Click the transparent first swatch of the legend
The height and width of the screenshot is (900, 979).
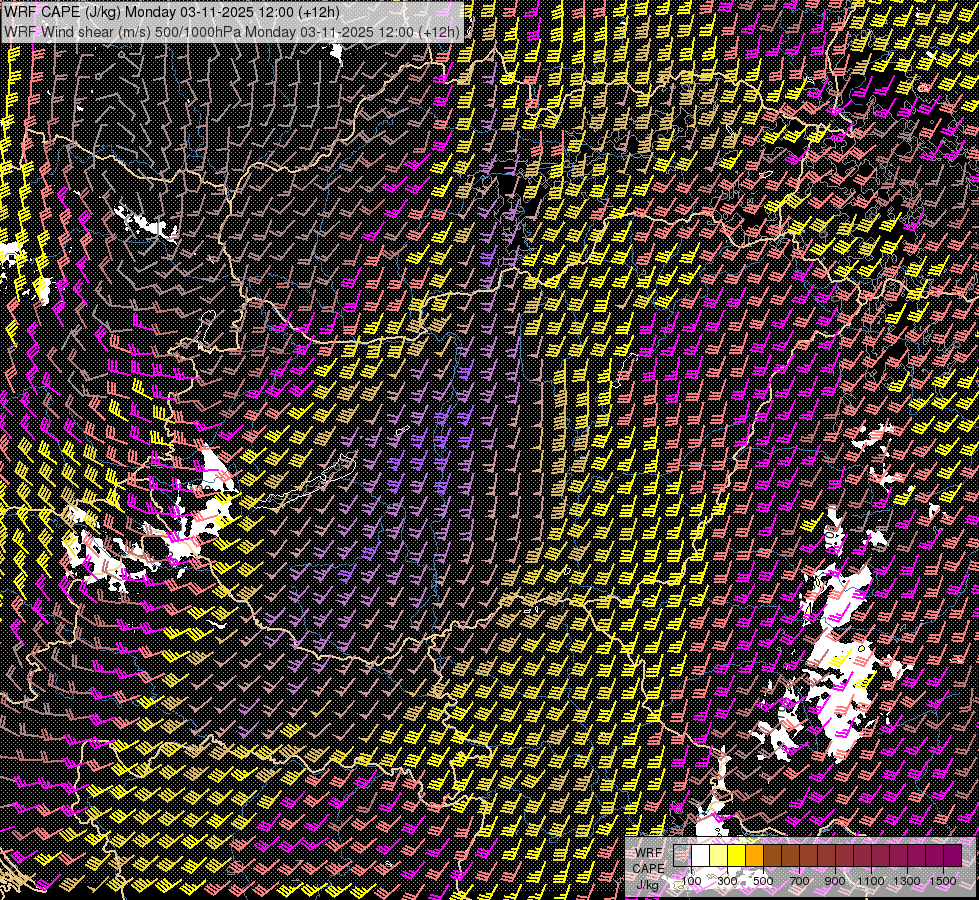click(x=682, y=855)
